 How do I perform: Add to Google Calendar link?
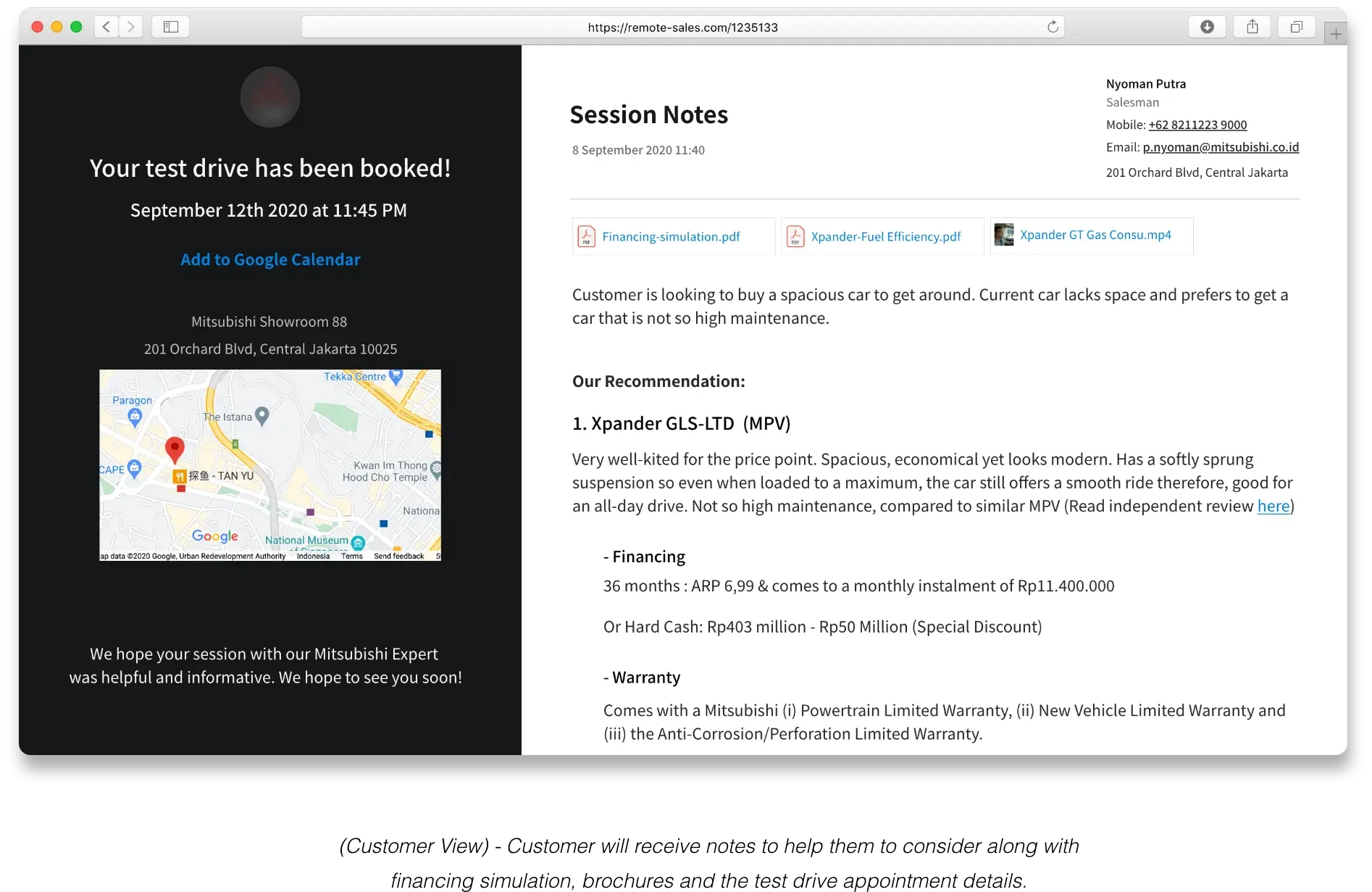[270, 259]
